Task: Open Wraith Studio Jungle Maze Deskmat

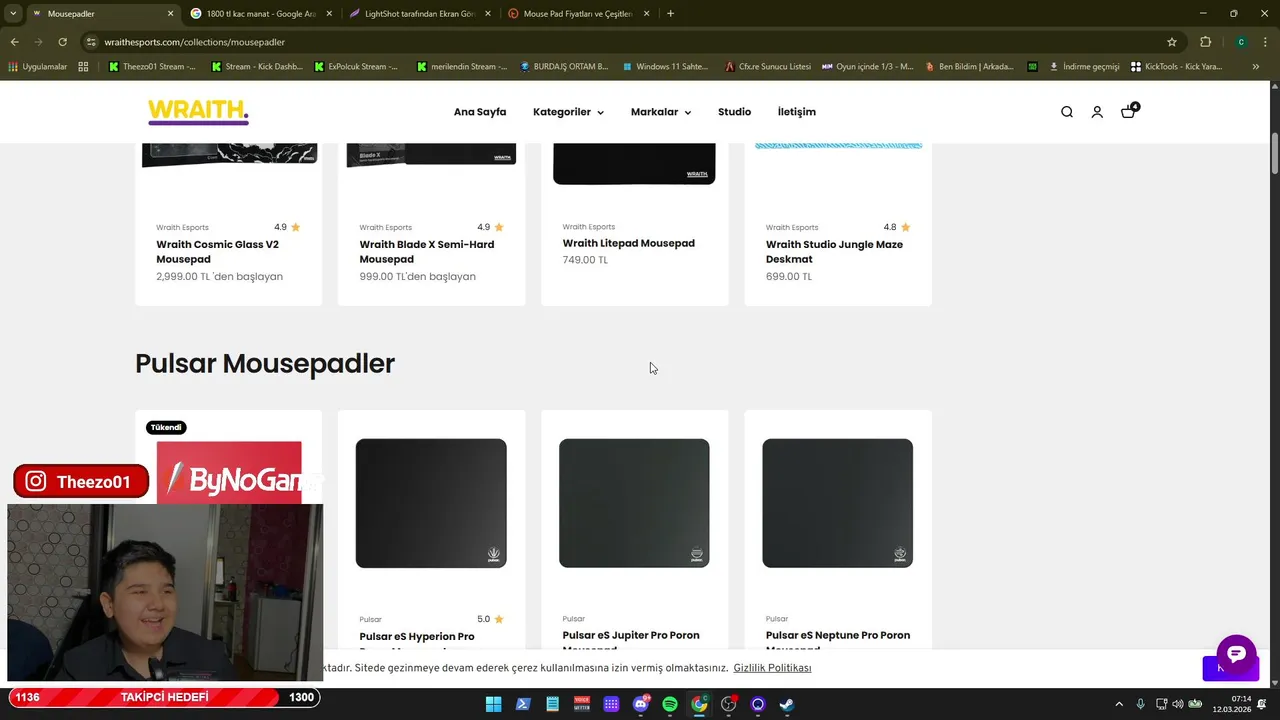Action: pyautogui.click(x=834, y=251)
